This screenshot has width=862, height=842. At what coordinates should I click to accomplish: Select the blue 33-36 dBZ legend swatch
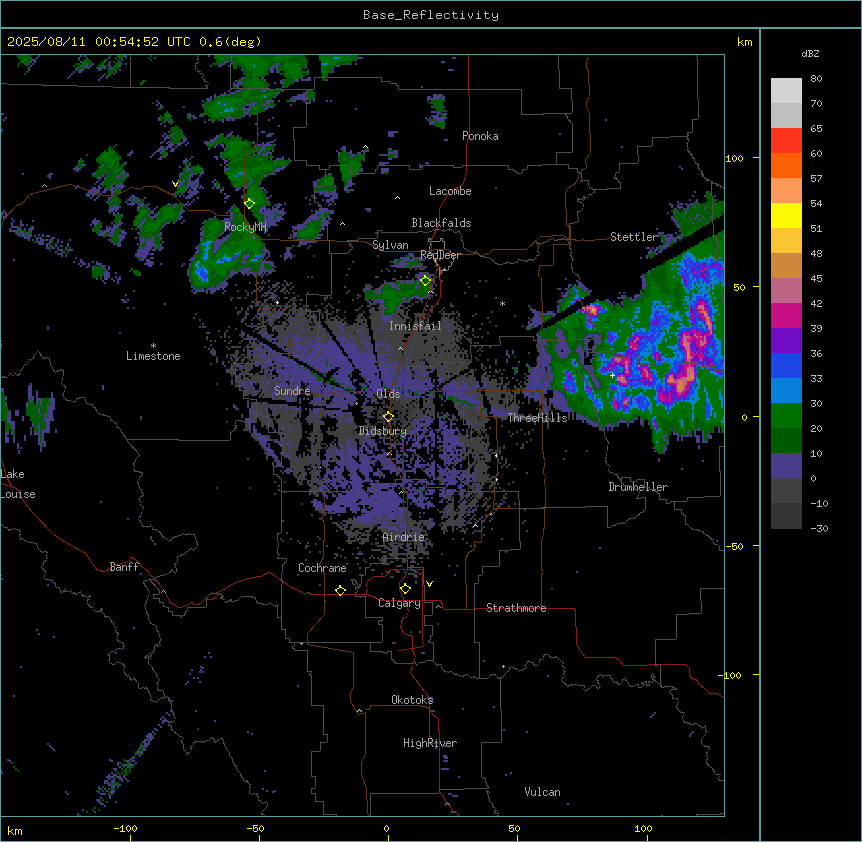pos(786,365)
